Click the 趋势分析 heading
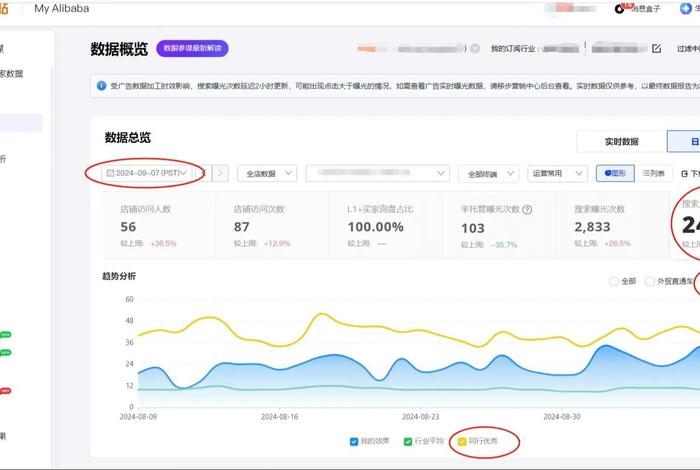Viewport: 700px width, 470px height. tap(119, 276)
